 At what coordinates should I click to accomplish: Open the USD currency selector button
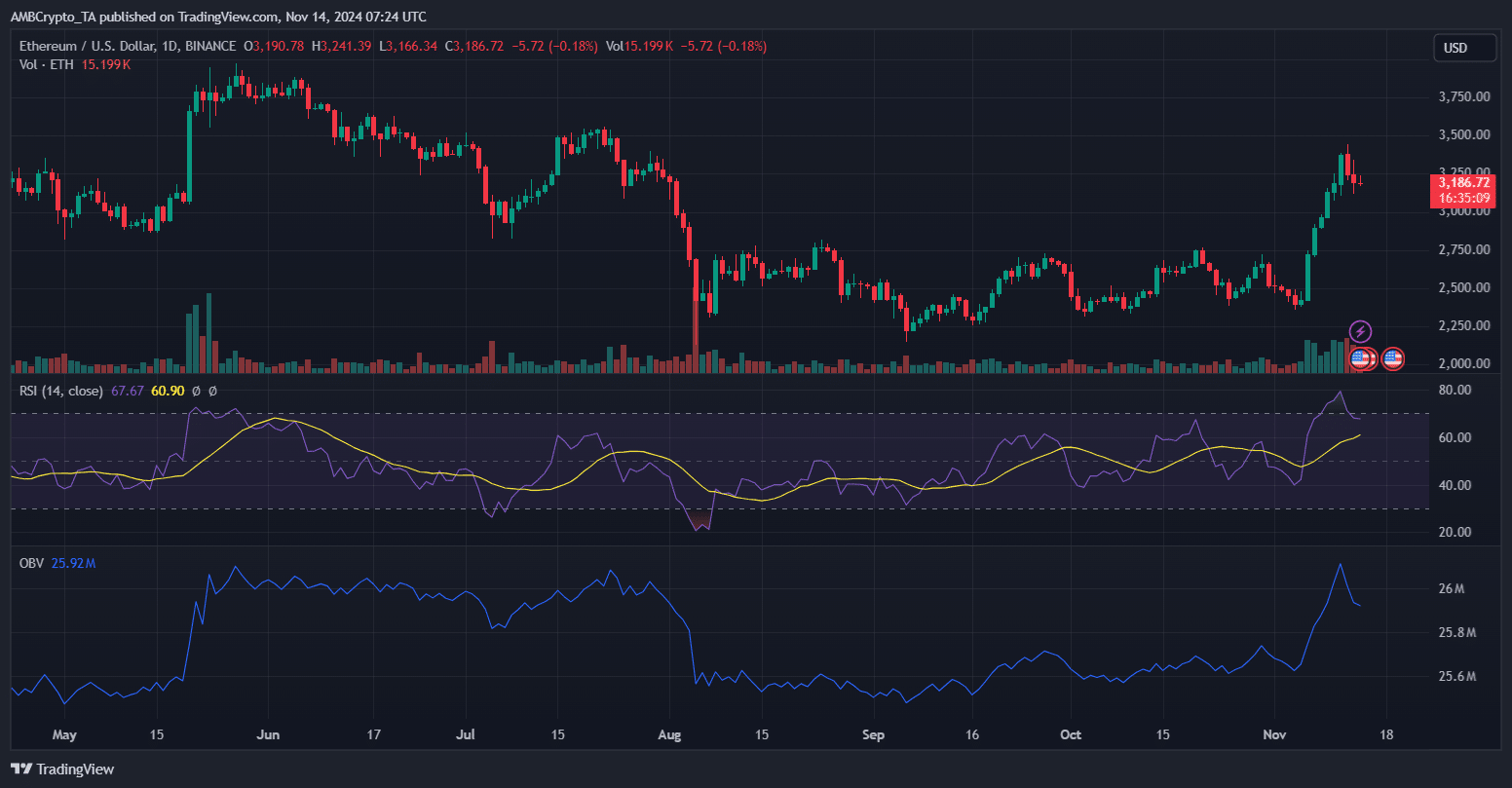[x=1464, y=48]
